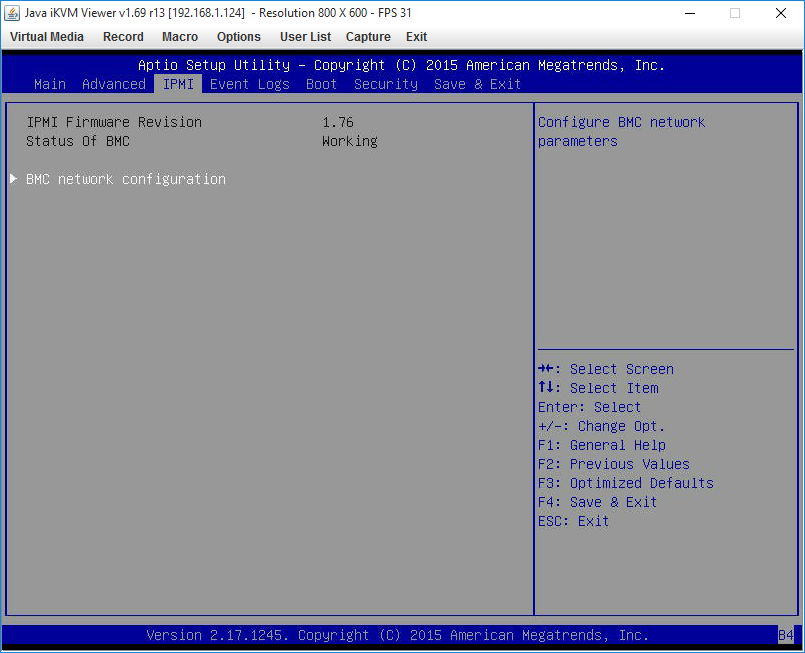Switch to the Boot tab
Viewport: 805px width, 653px height.
click(x=321, y=84)
